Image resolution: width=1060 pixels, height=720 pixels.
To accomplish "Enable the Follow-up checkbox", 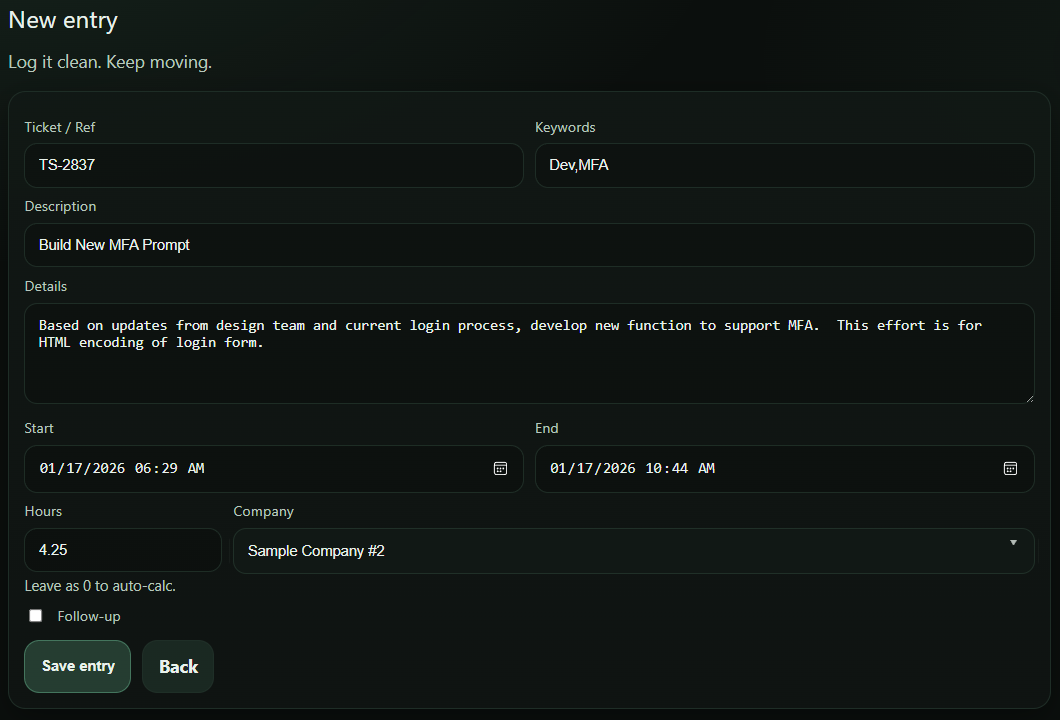I will tap(35, 615).
